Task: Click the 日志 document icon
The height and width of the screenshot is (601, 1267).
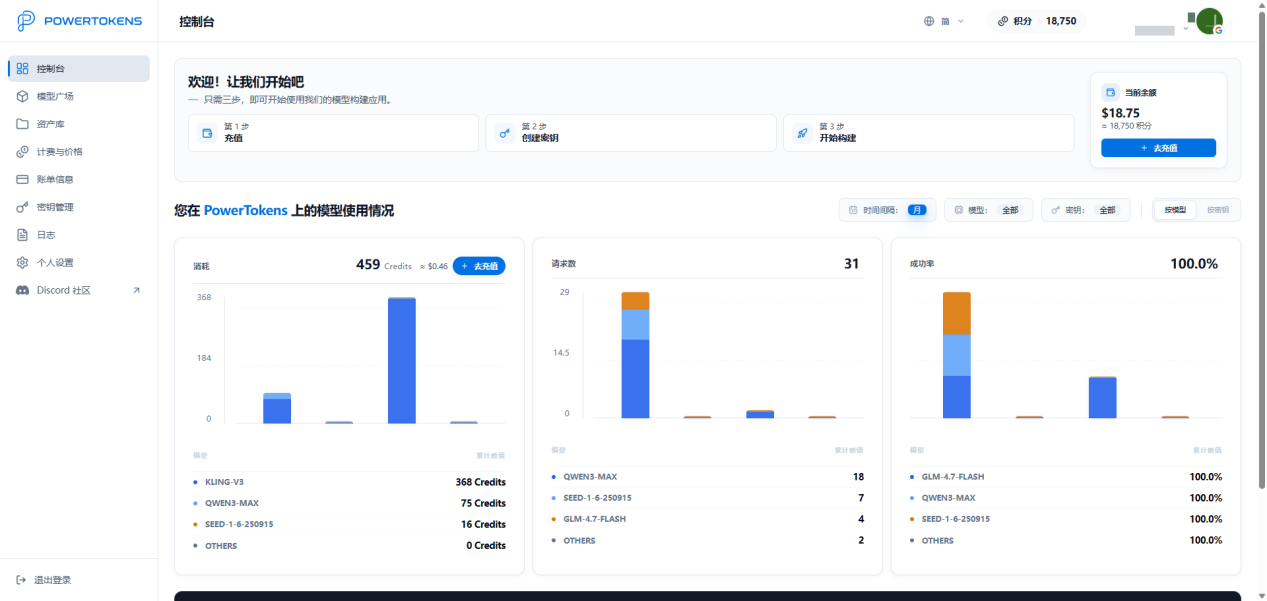Action: (22, 235)
